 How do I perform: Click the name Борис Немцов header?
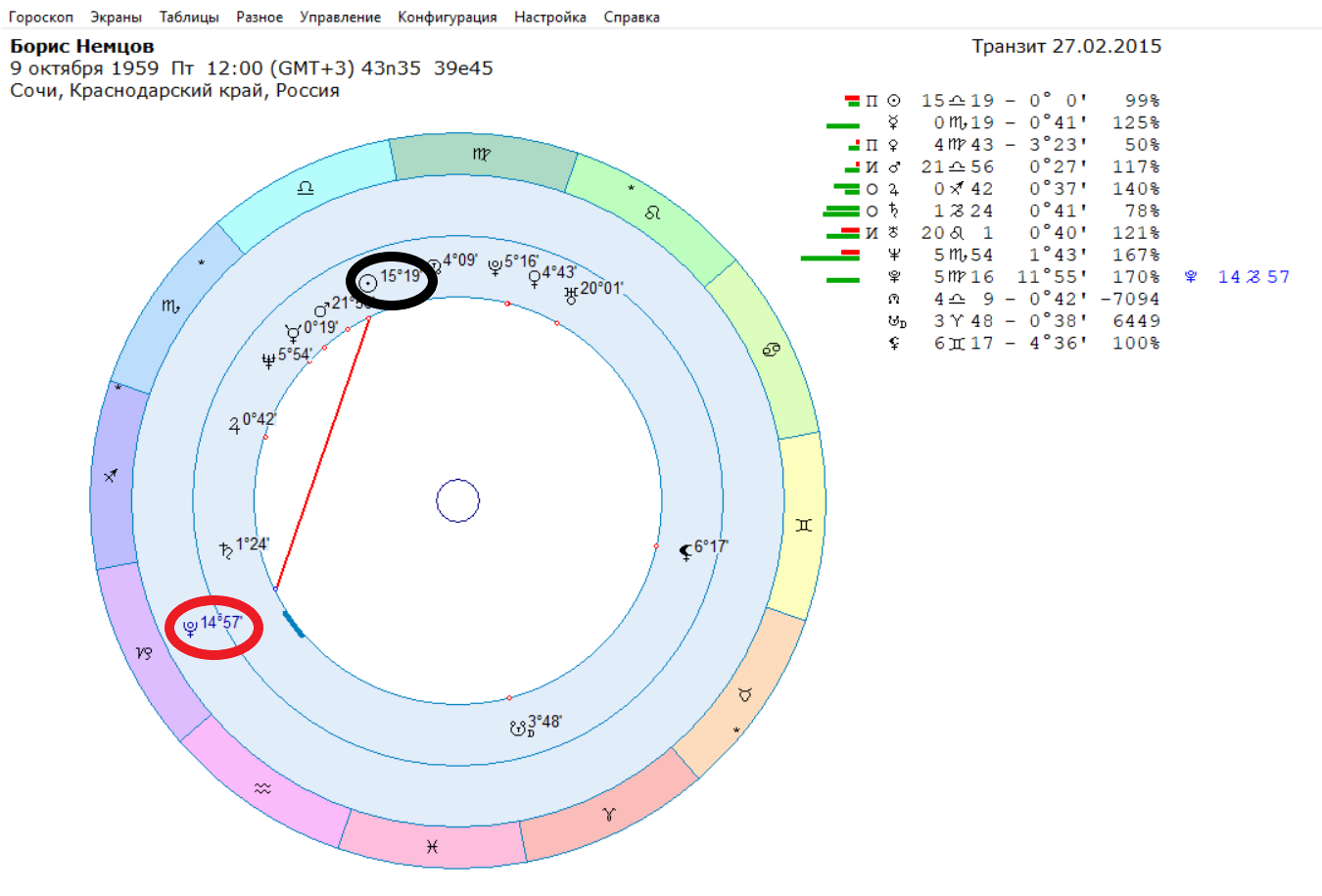82,46
